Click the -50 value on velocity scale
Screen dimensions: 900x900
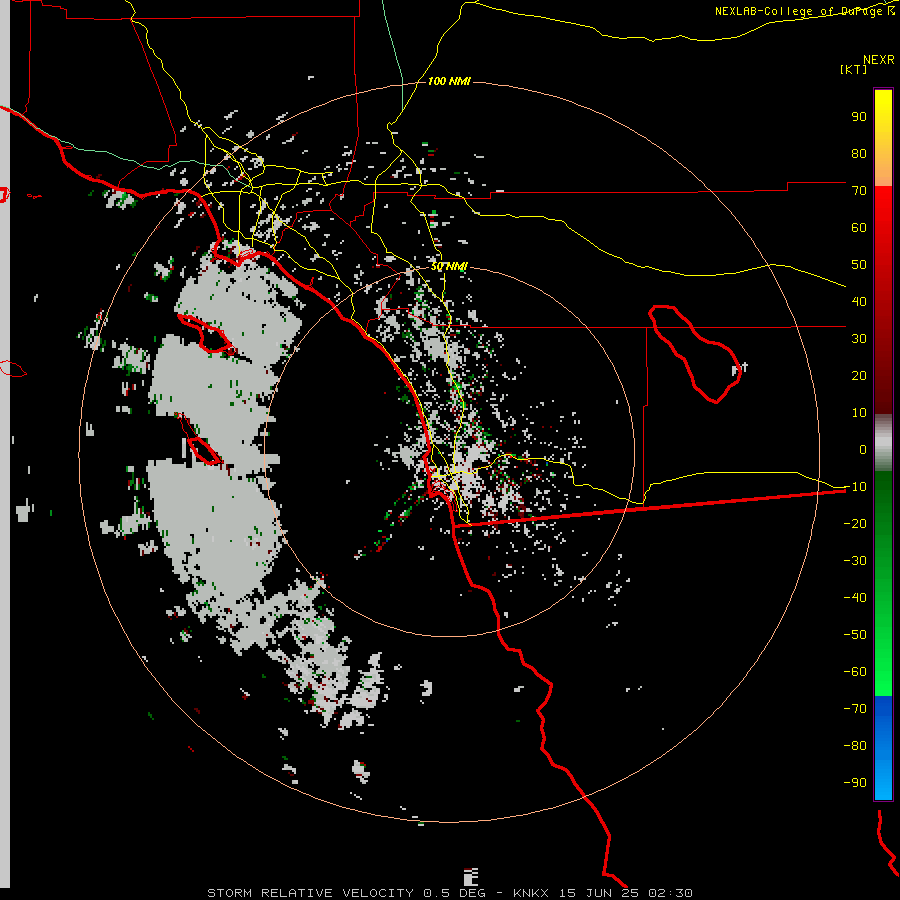(x=855, y=635)
